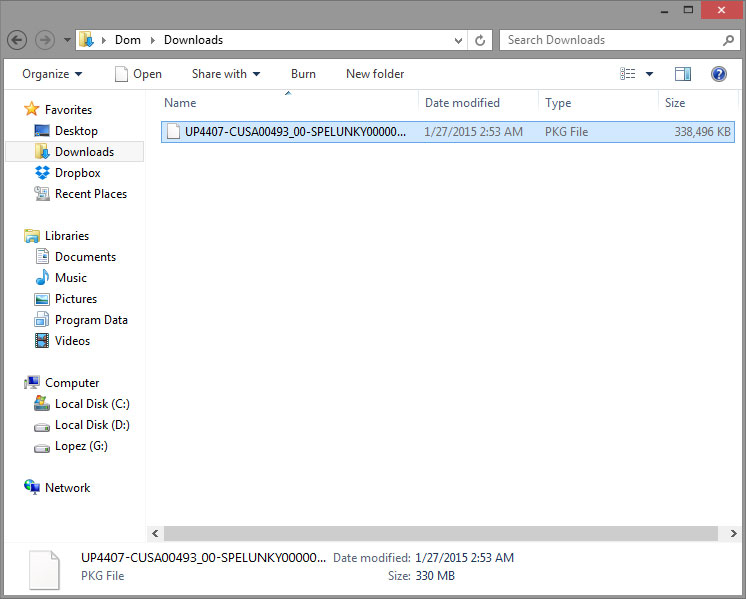This screenshot has height=599, width=746.
Task: Create a New folder
Action: click(x=375, y=74)
